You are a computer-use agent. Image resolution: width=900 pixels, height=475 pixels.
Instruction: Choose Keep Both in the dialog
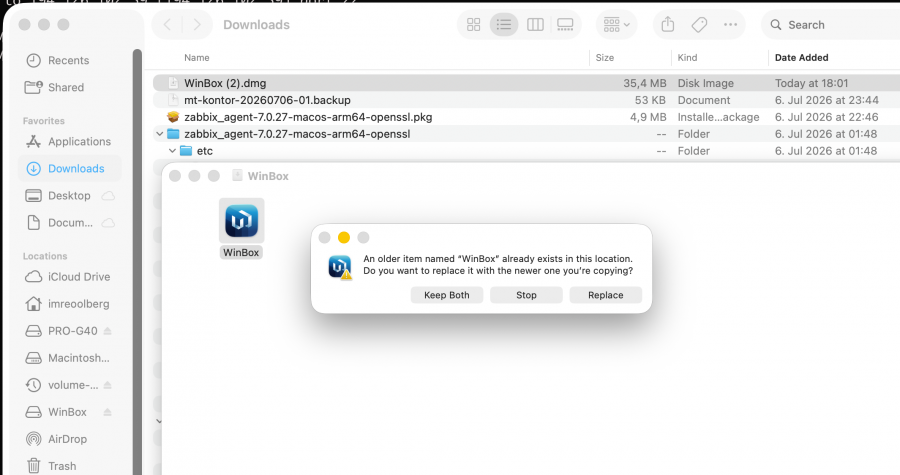coord(447,295)
